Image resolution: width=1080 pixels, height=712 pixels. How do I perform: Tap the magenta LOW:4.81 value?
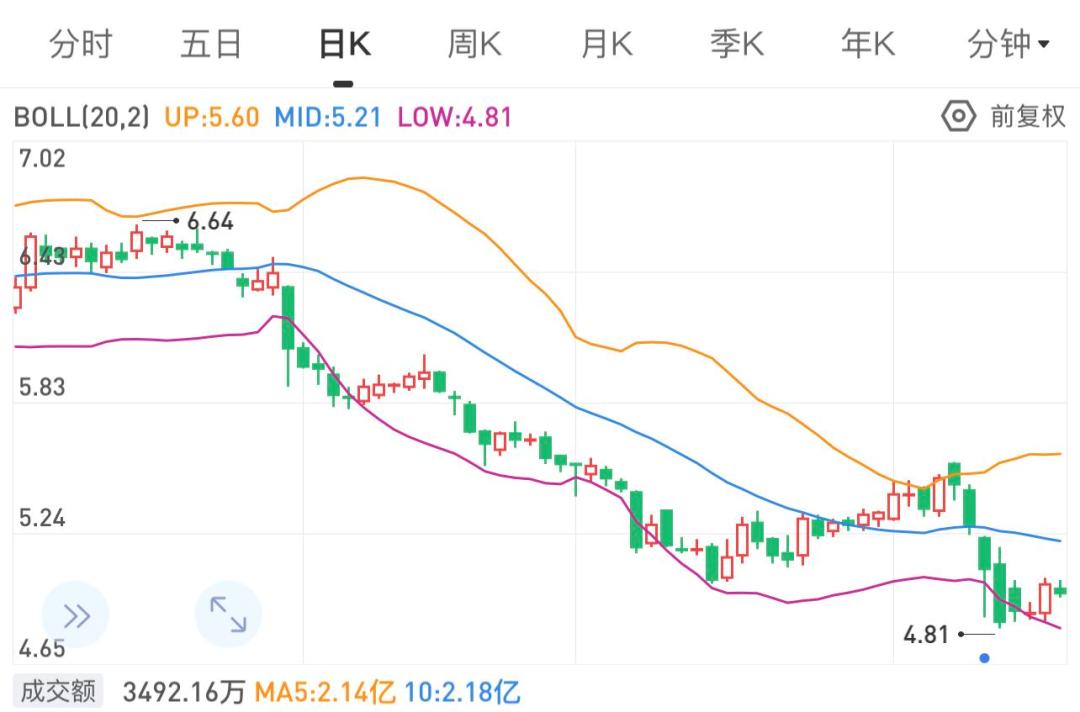click(455, 117)
